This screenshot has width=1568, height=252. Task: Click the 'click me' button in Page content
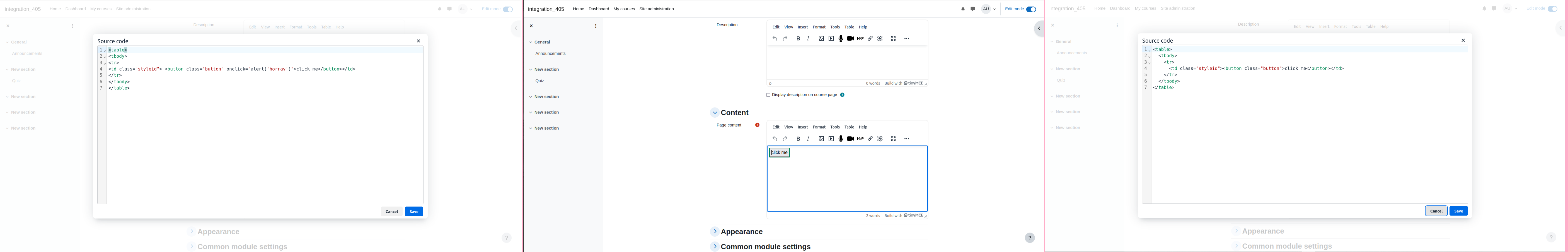[x=779, y=153]
